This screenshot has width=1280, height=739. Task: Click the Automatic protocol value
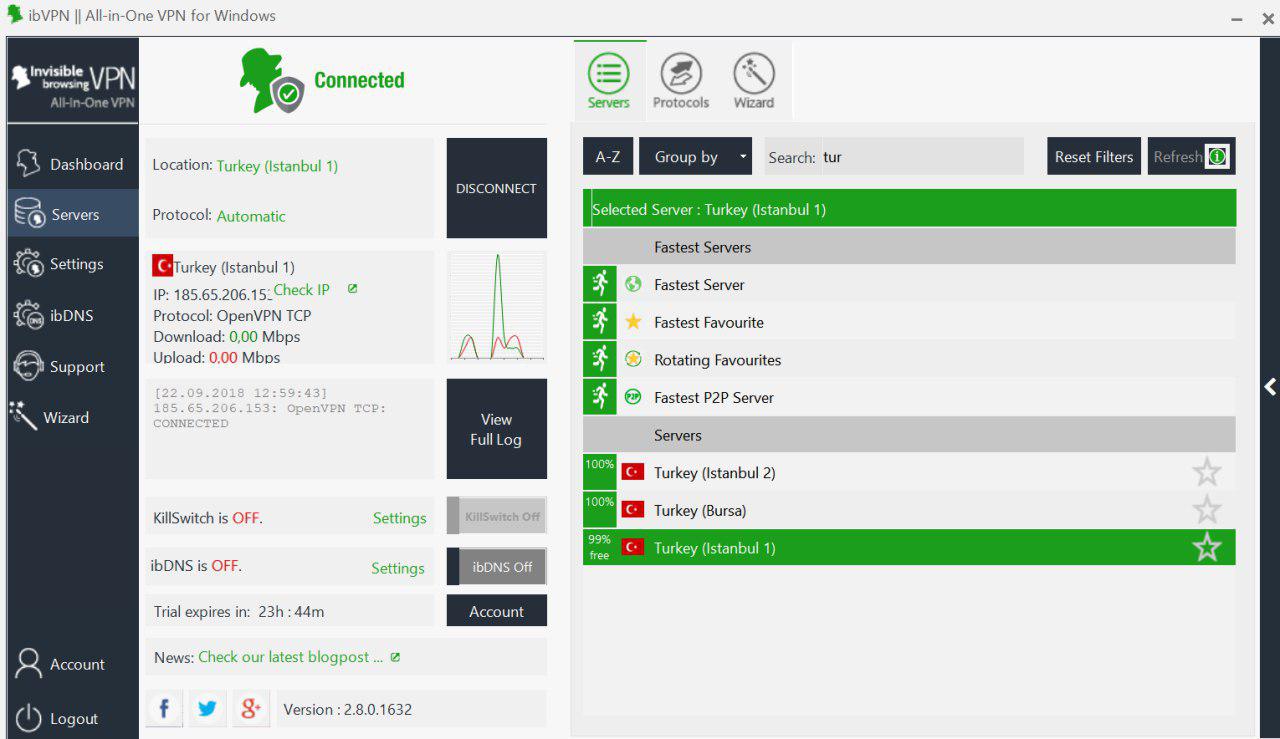251,216
